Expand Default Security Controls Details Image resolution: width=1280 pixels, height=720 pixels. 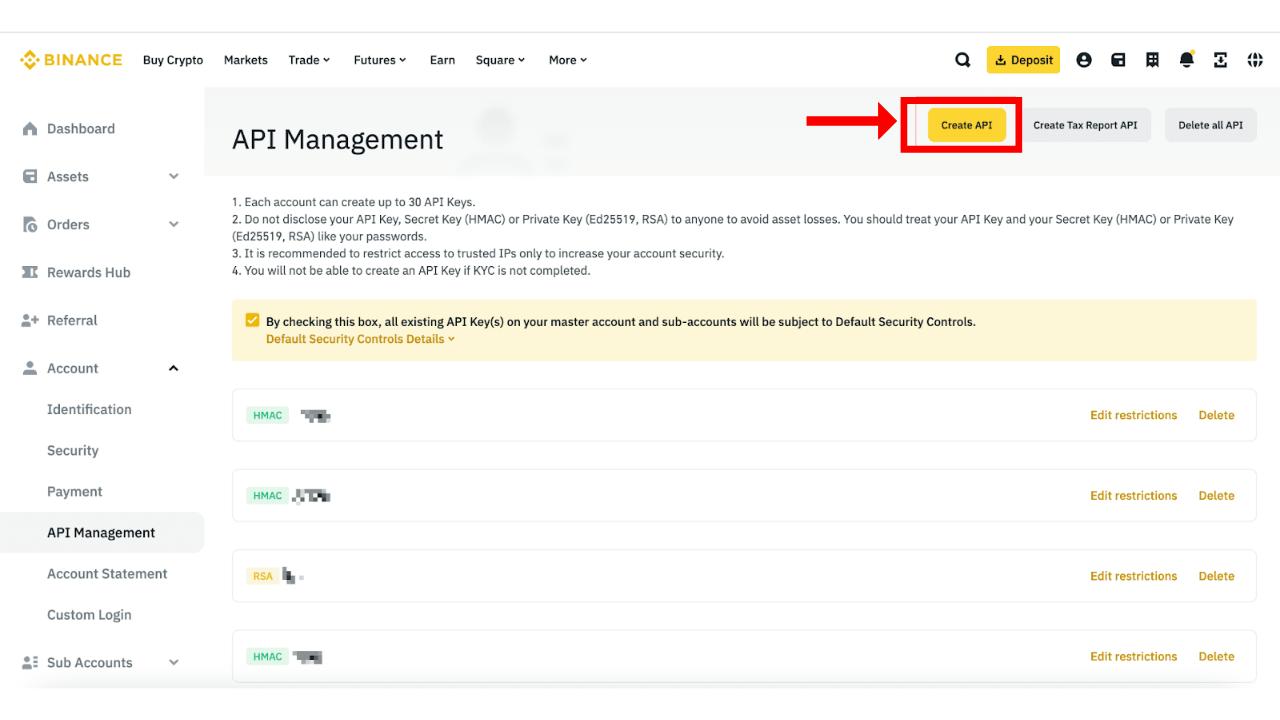coord(360,339)
